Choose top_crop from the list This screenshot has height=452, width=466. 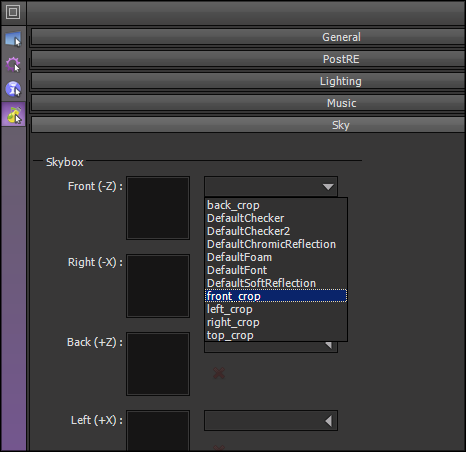click(276, 335)
